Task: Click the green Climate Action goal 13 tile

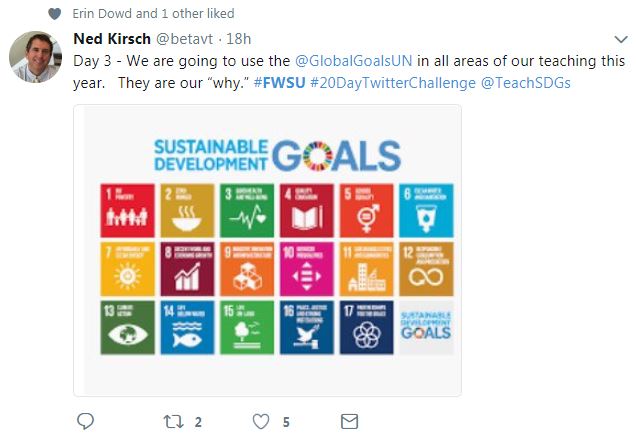Action: pos(127,327)
